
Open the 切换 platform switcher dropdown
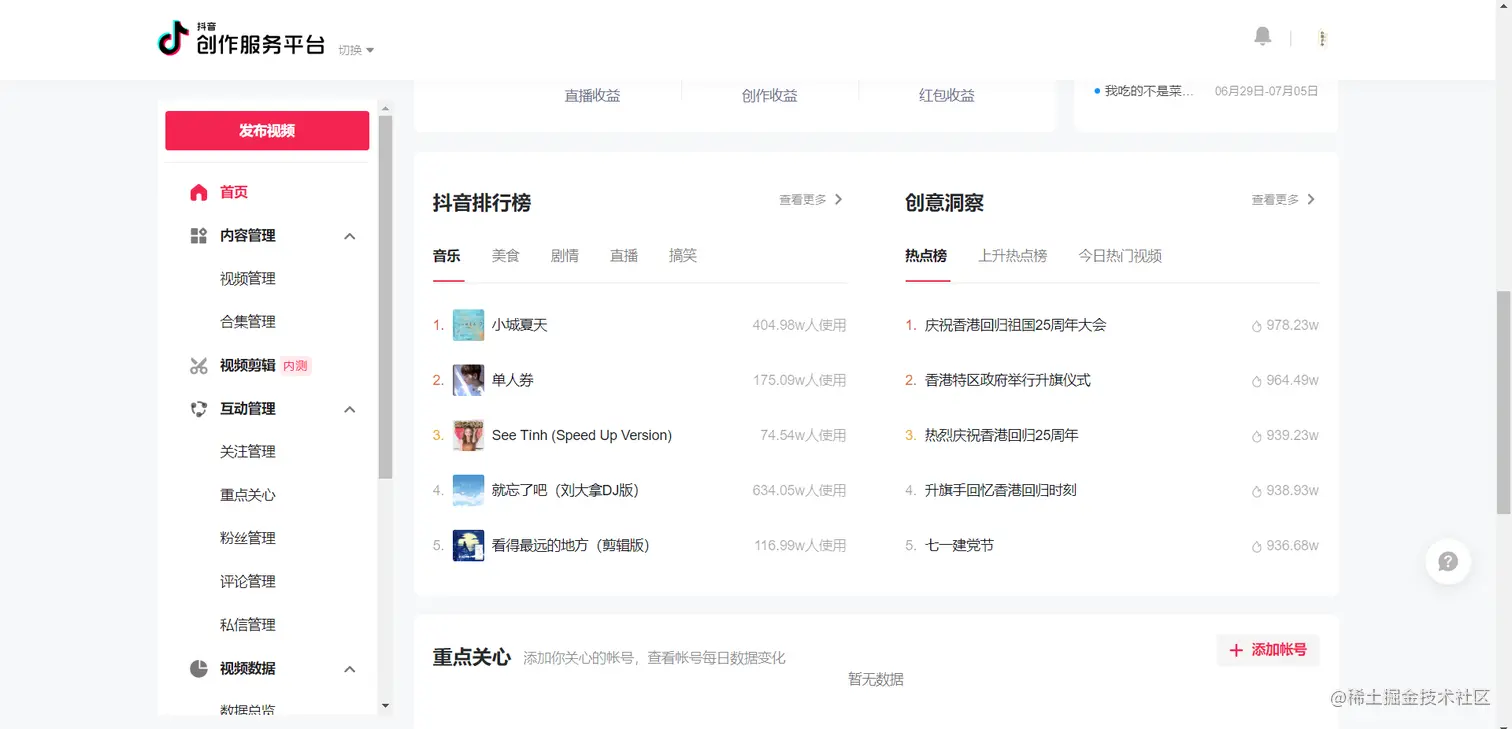(355, 49)
